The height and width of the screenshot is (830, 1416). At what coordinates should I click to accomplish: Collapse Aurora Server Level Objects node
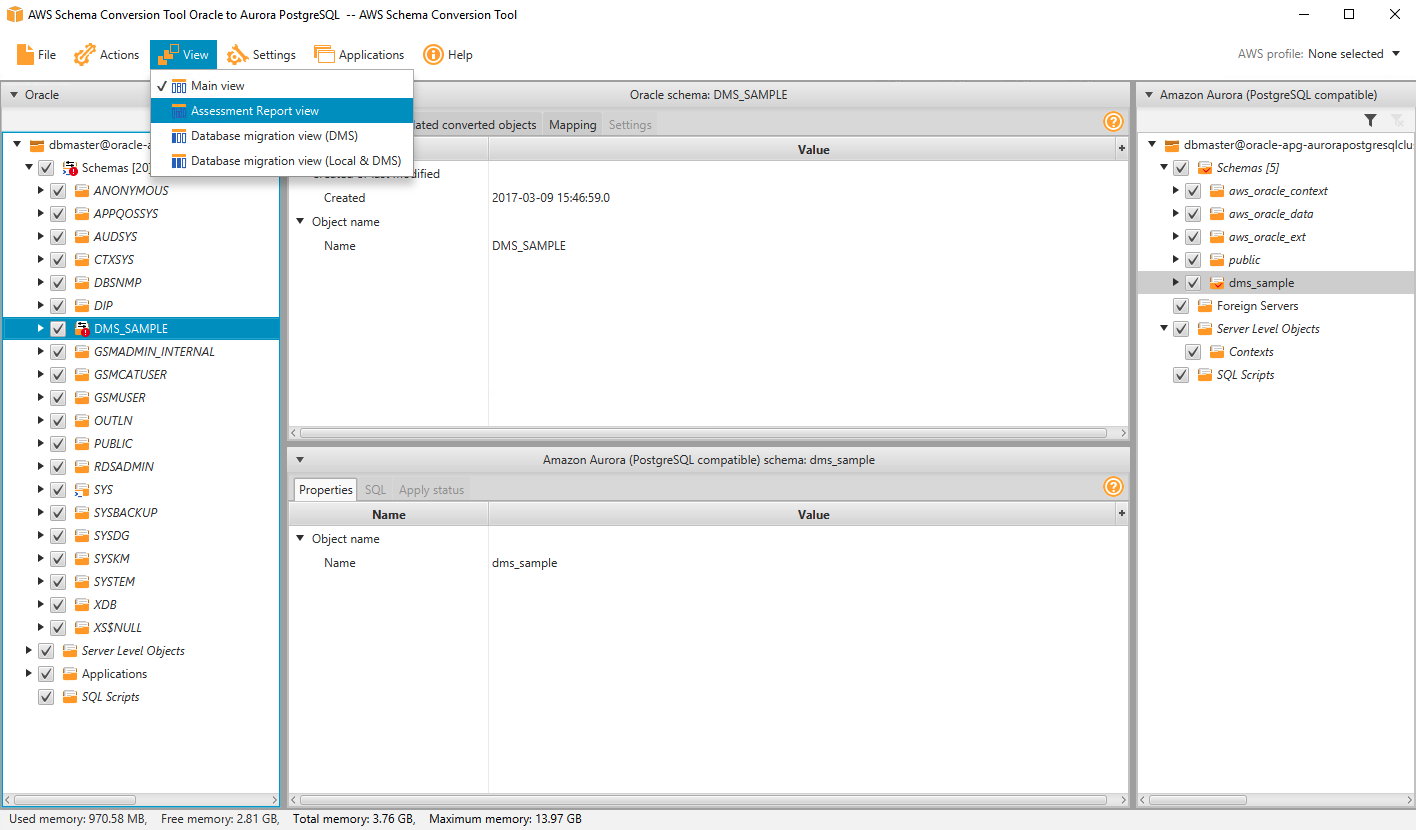pyautogui.click(x=1165, y=328)
